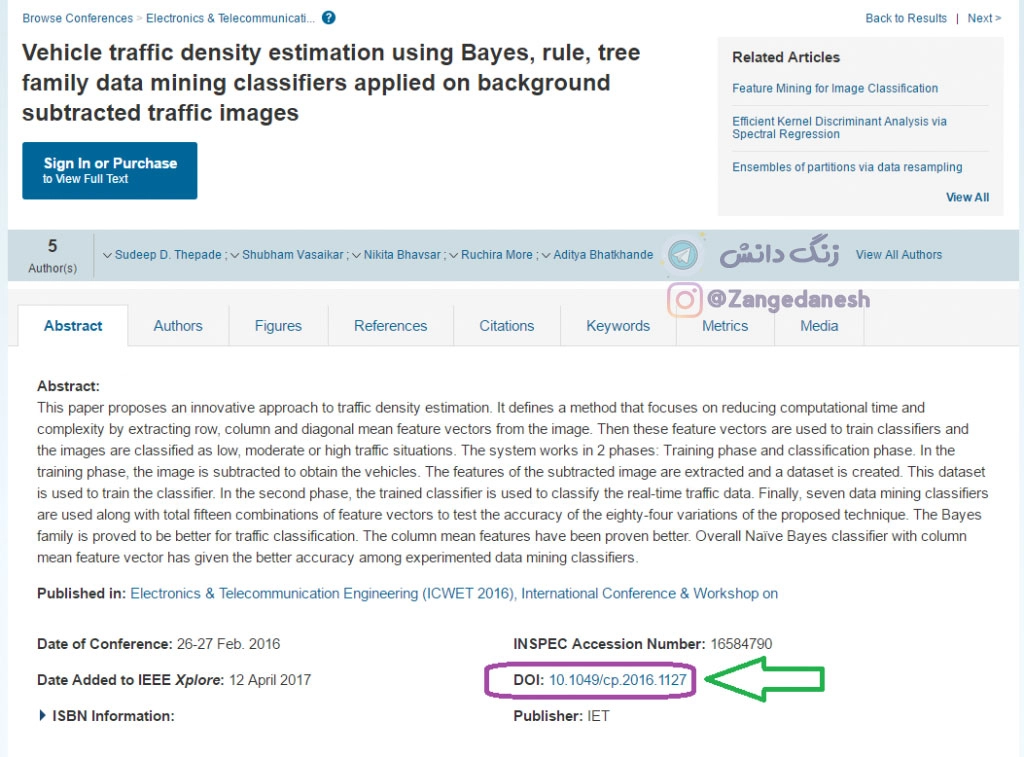Click the help question mark icon

[329, 18]
